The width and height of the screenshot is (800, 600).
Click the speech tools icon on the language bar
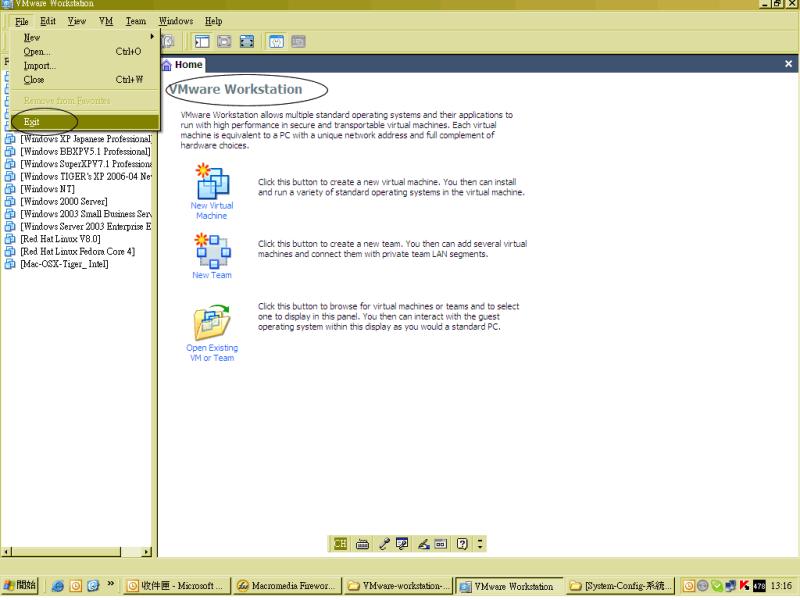tap(402, 544)
